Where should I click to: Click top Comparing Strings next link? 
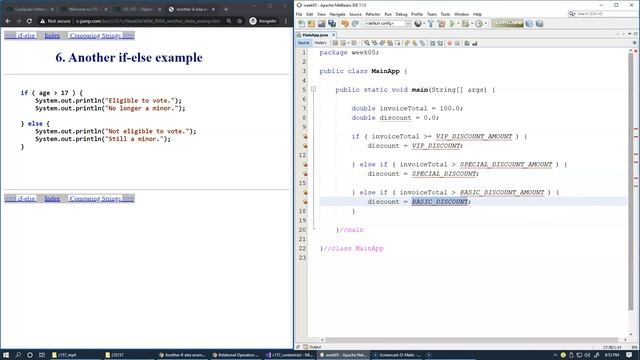click(x=101, y=36)
